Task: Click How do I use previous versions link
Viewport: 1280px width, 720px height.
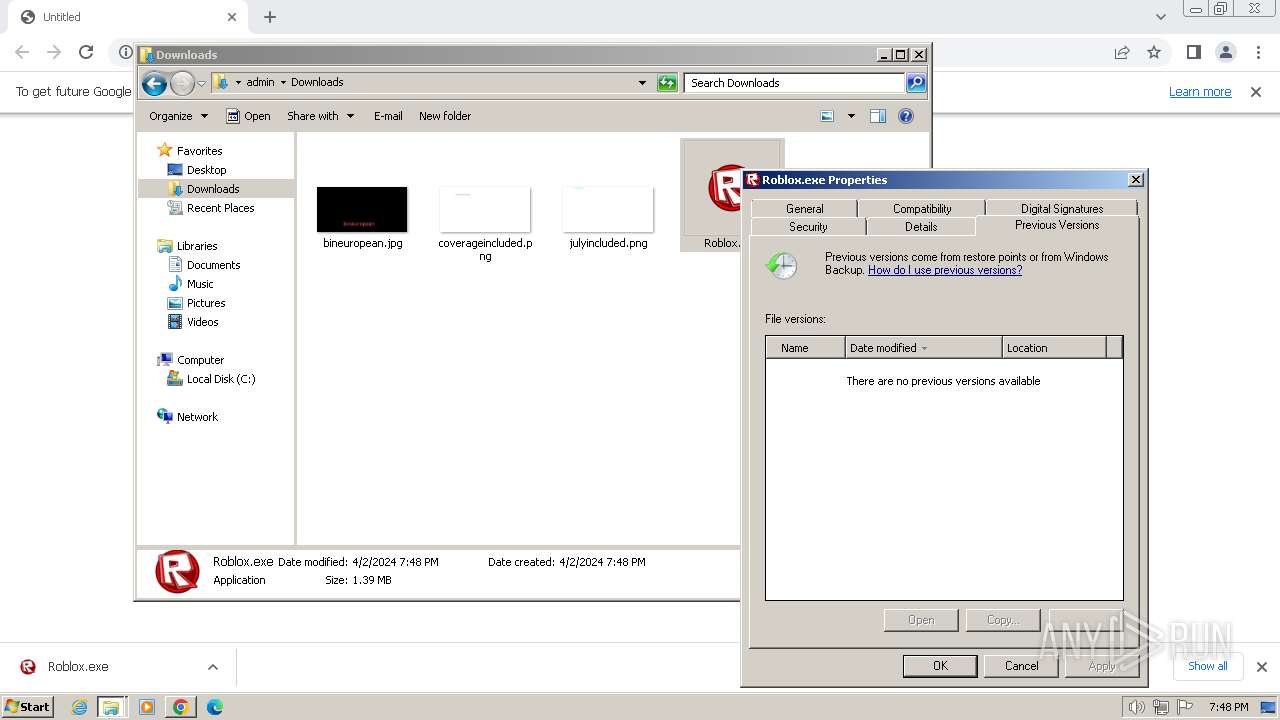Action: coord(945,270)
